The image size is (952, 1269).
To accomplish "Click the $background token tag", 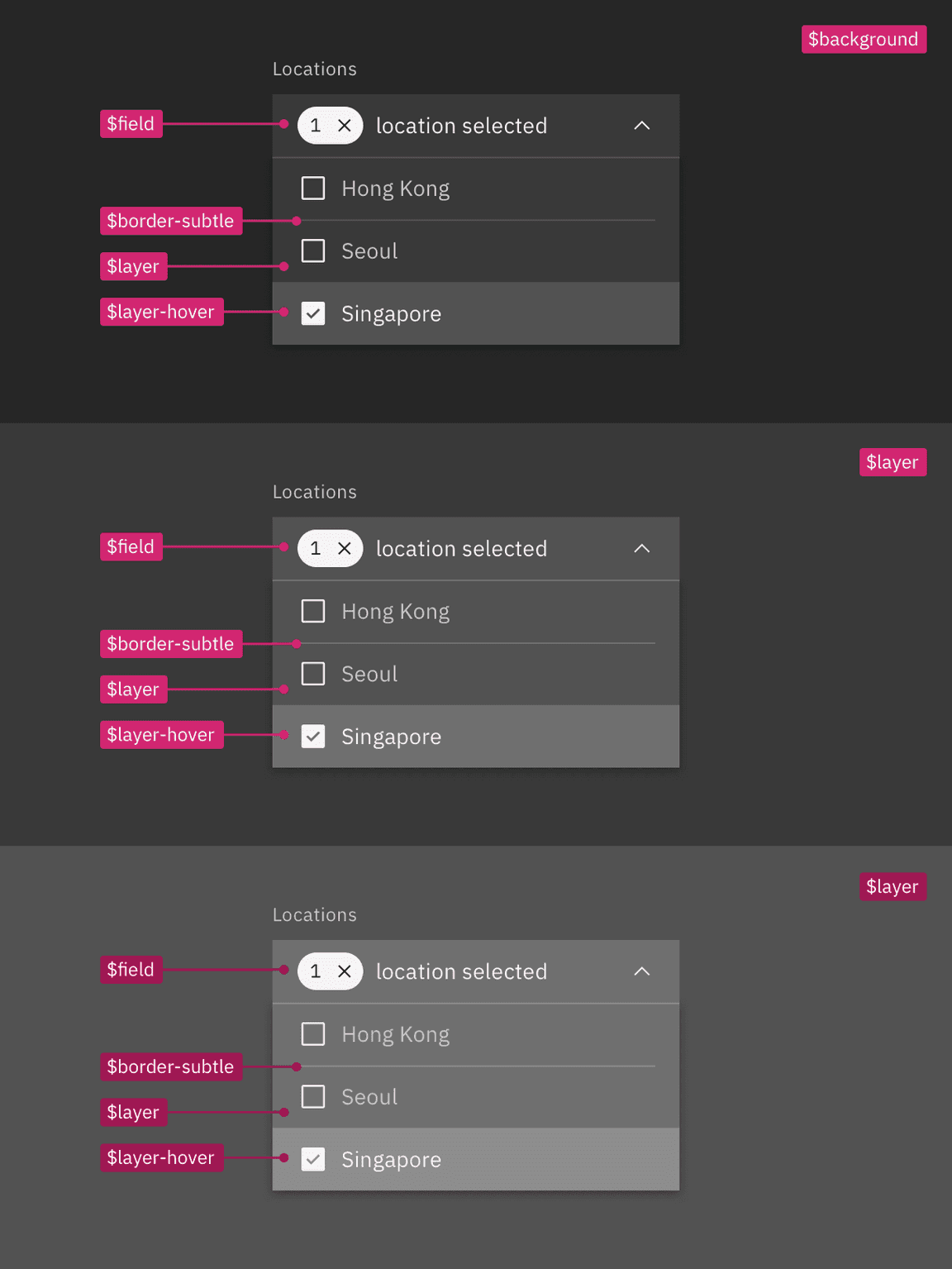I will point(864,40).
